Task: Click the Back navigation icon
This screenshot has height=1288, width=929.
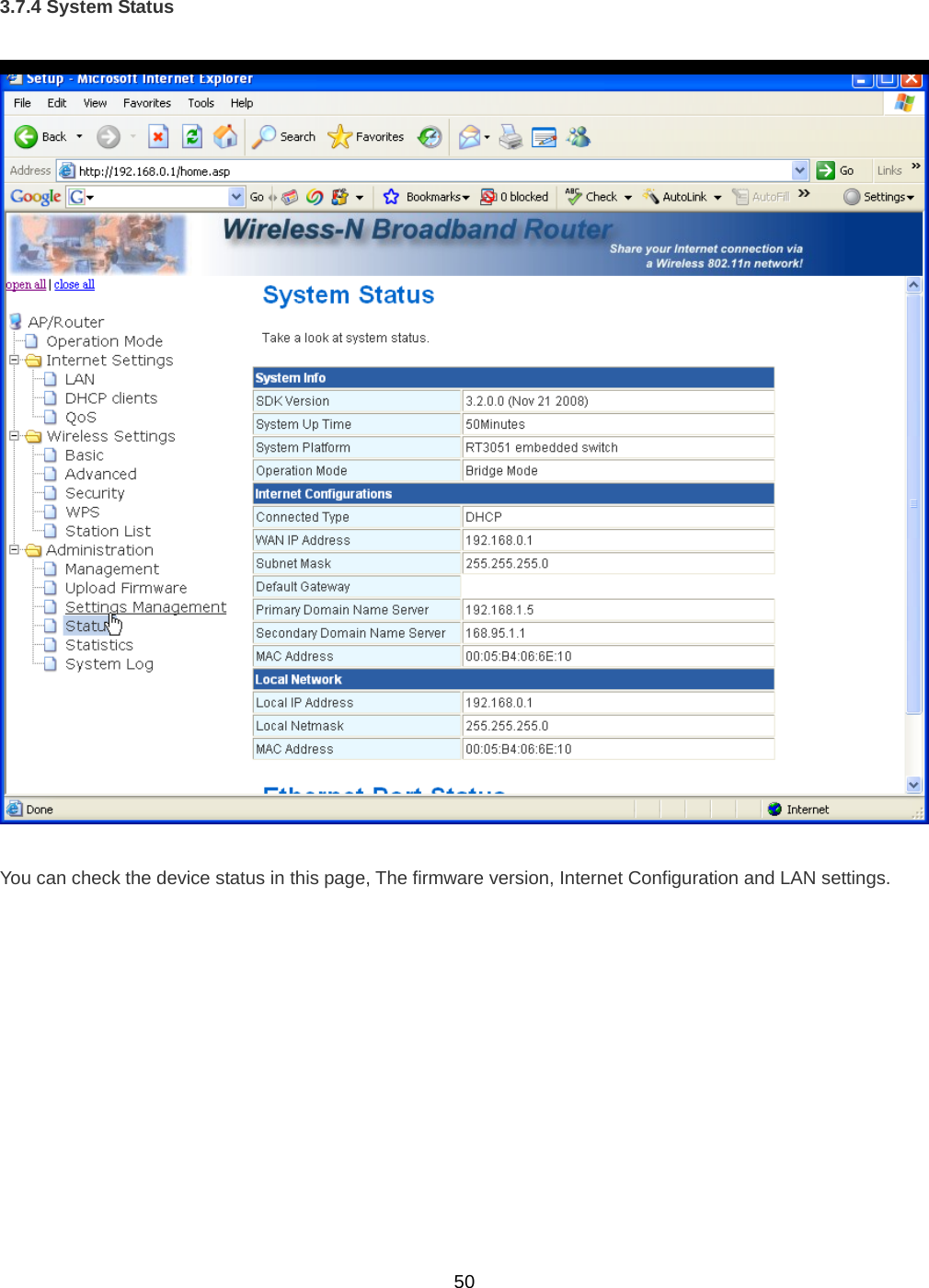Action: (27, 136)
